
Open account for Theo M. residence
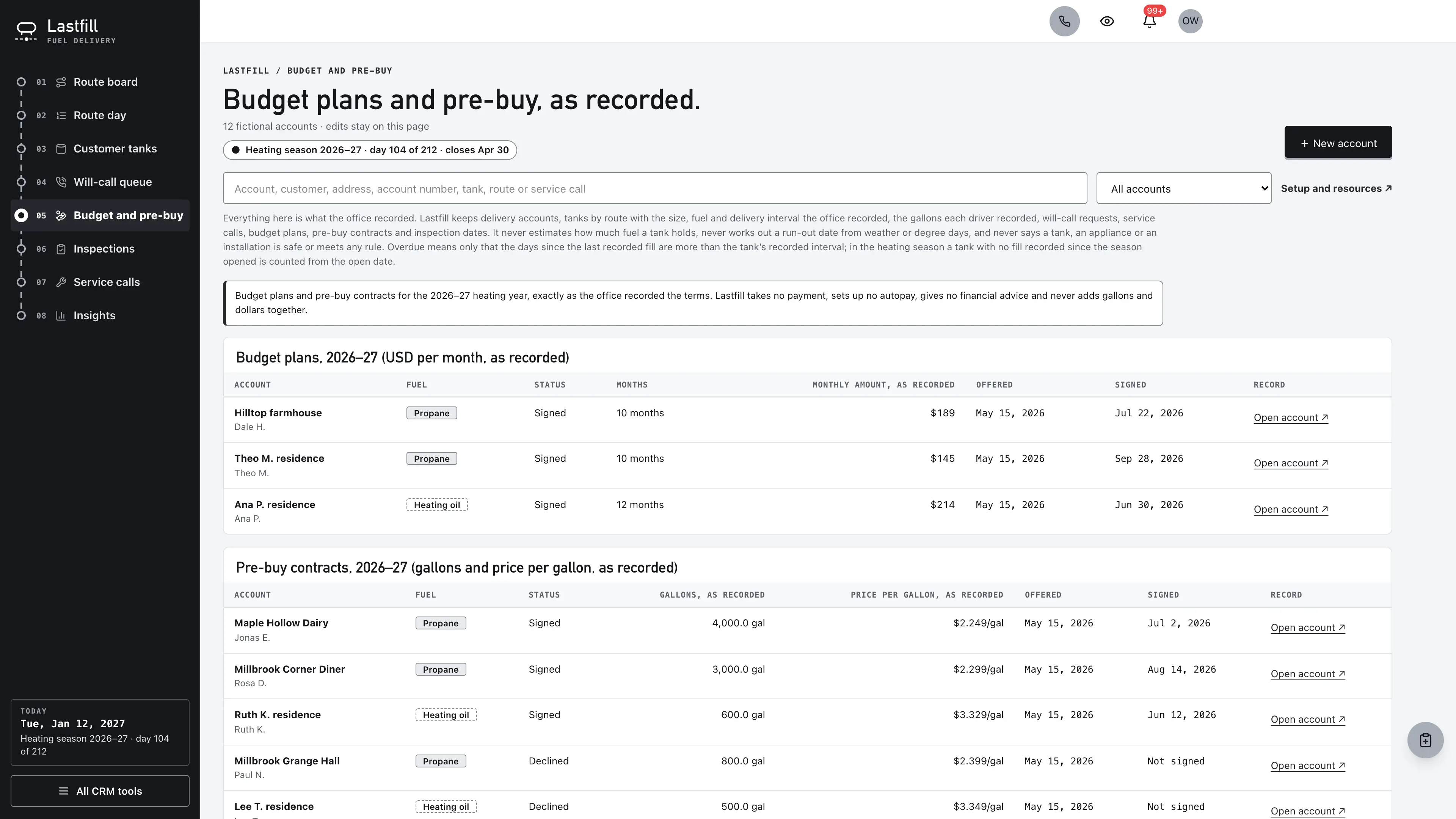1290,463
